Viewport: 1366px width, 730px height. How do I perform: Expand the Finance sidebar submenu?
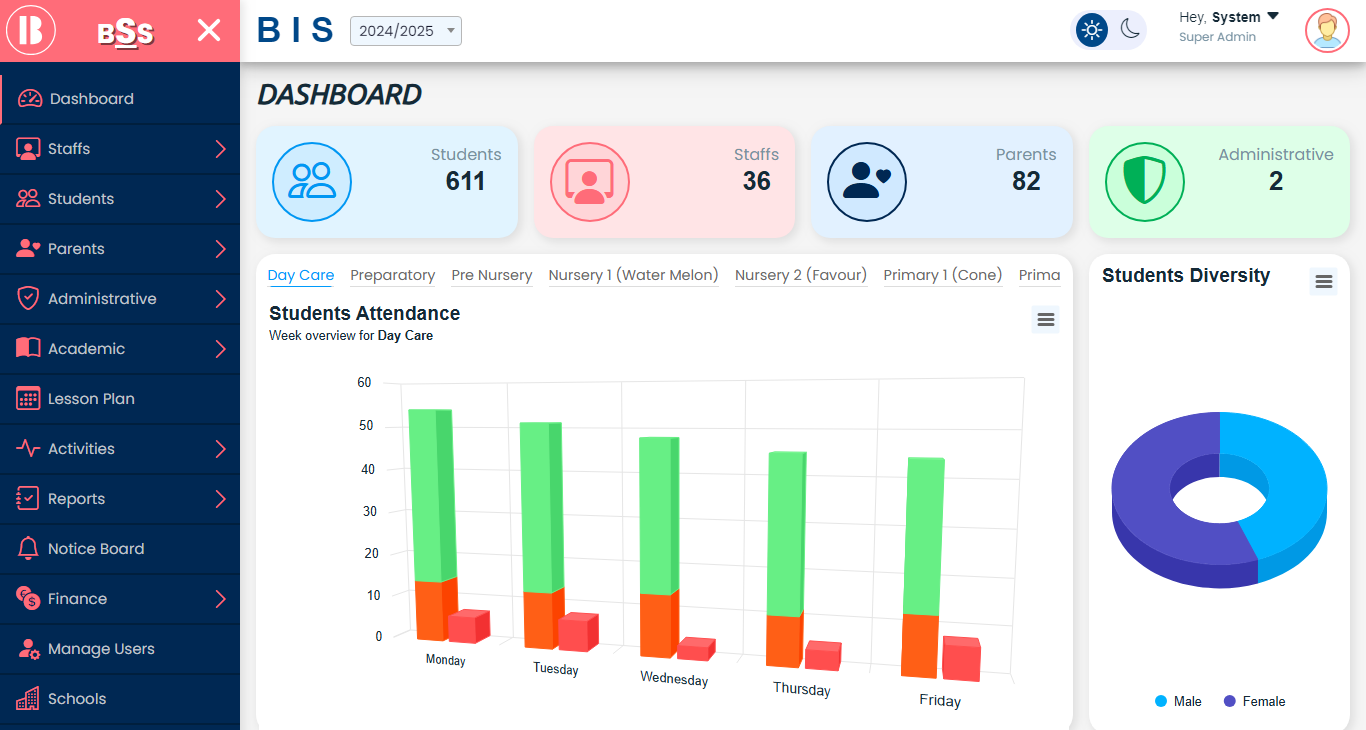[220, 599]
